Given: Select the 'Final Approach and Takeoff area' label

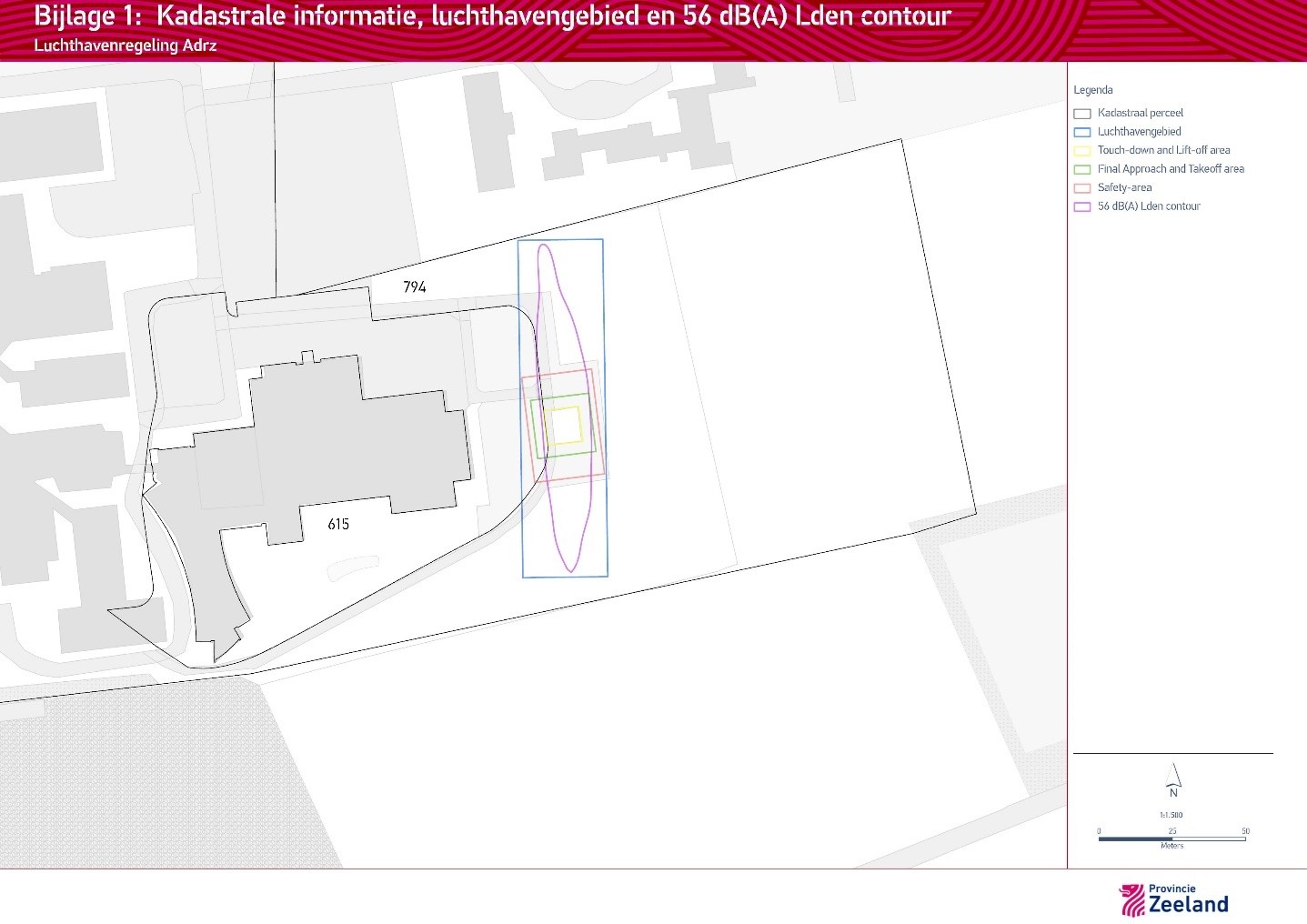Looking at the screenshot, I should point(1170,169).
